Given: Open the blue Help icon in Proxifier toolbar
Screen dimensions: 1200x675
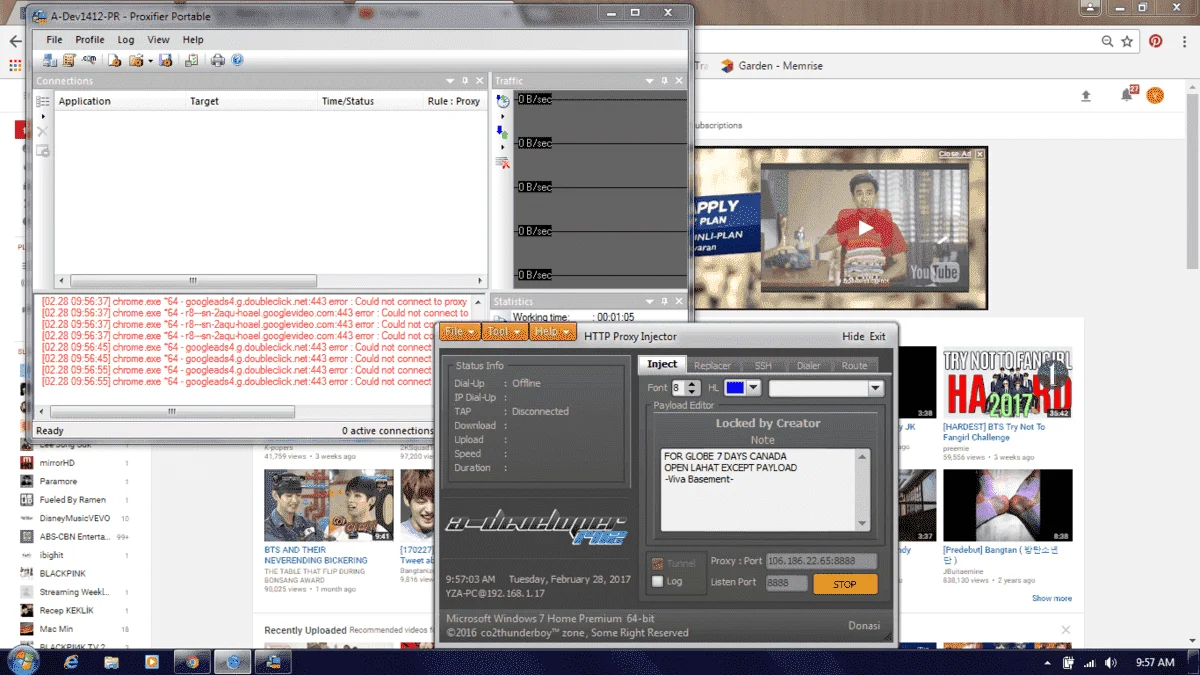Looking at the screenshot, I should tap(237, 60).
